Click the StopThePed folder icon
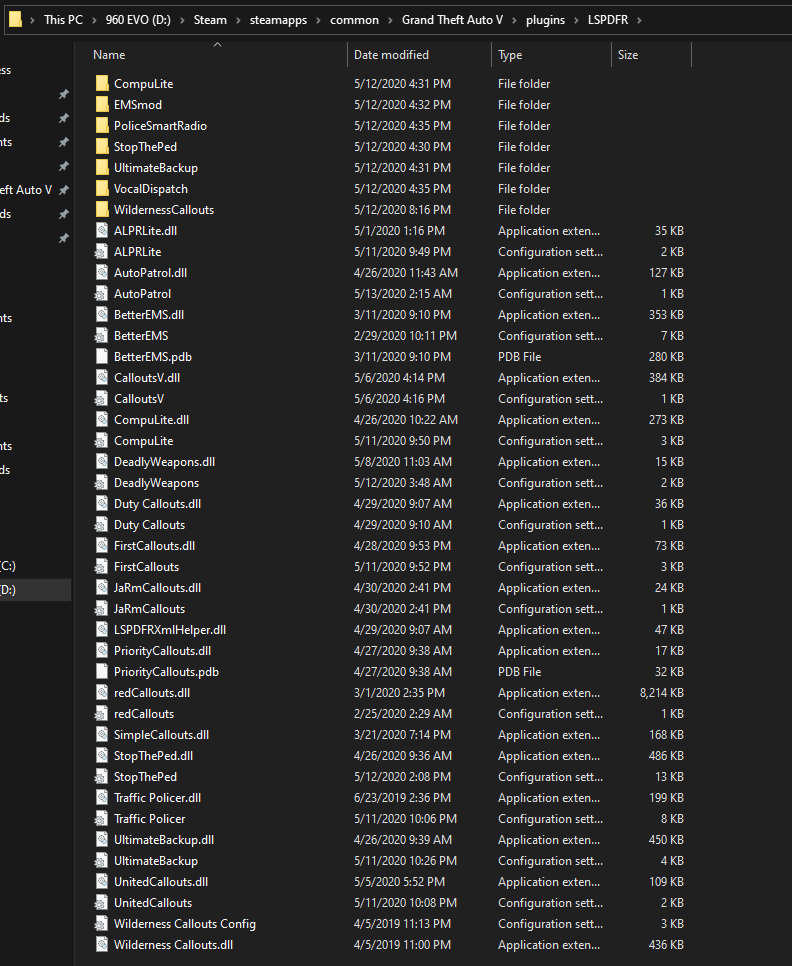Viewport: 792px width, 966px height. [x=102, y=147]
